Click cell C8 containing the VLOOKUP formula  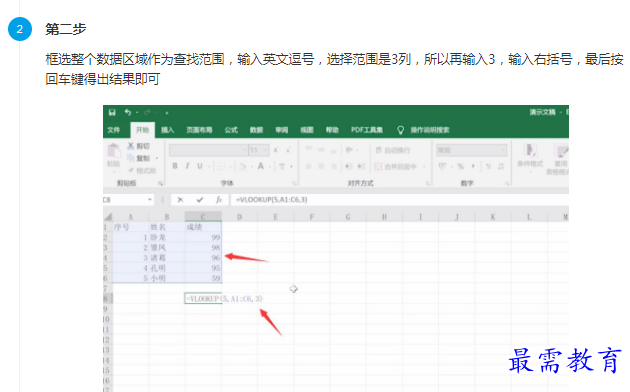203,298
